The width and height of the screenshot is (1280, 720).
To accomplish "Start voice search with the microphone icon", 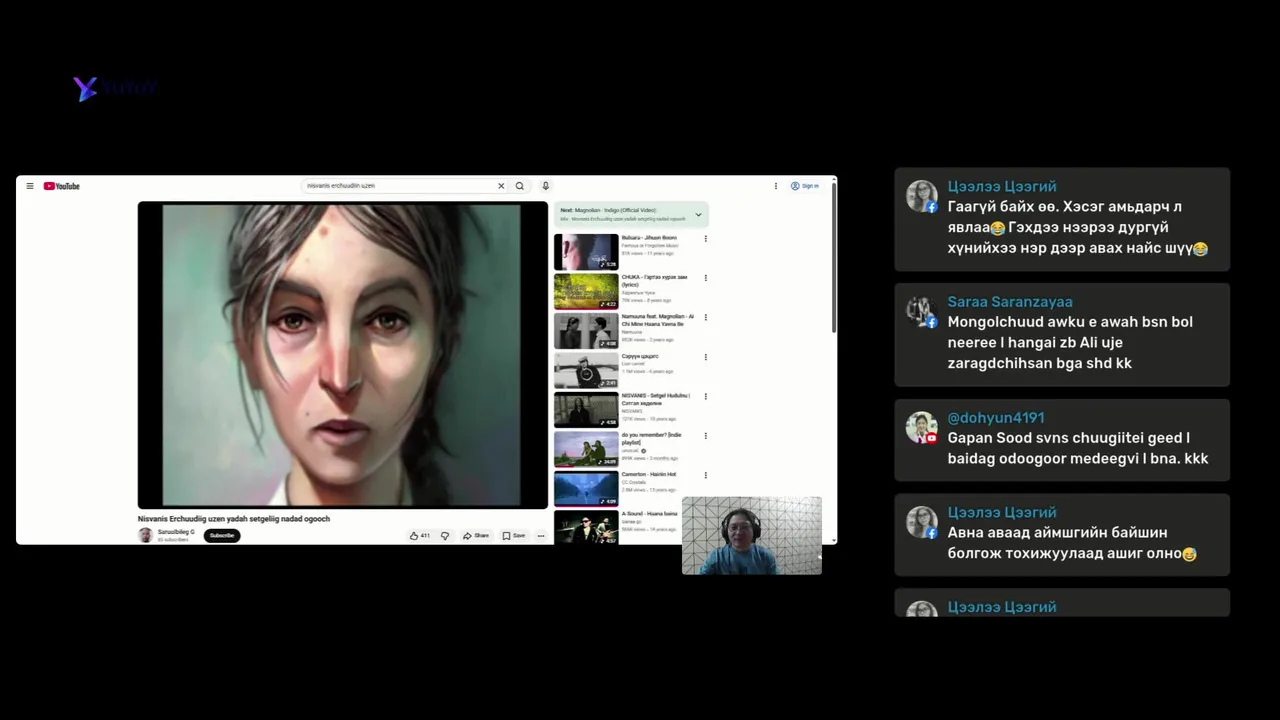I will [545, 186].
